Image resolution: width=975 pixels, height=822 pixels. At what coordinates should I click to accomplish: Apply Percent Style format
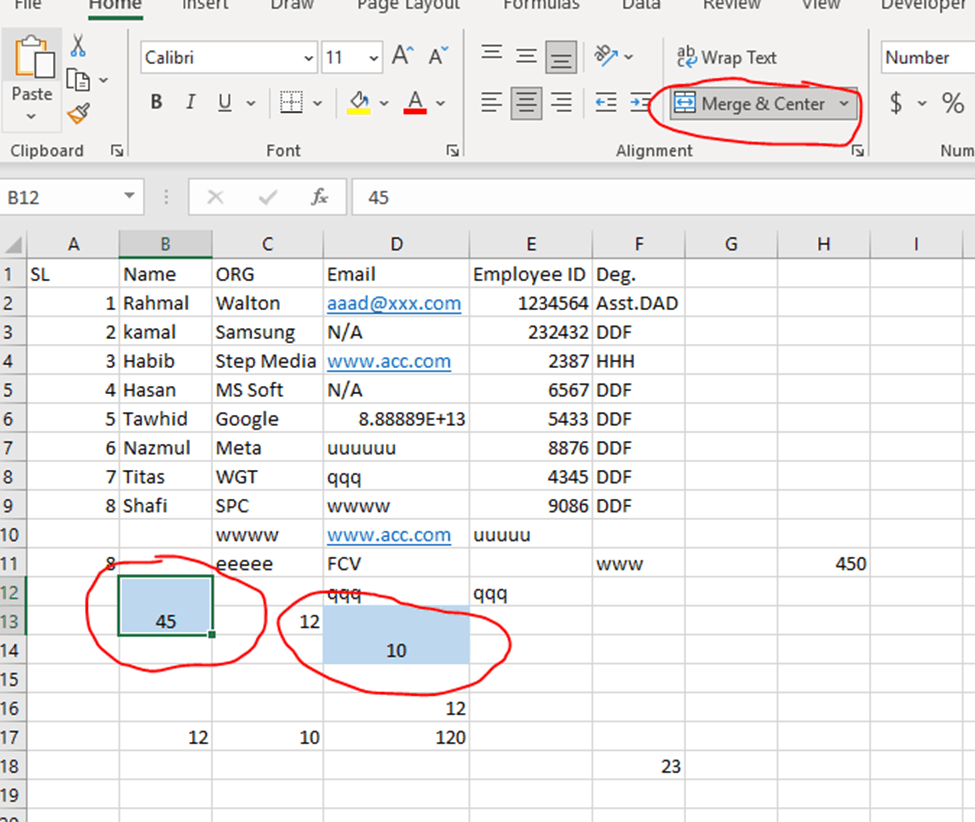point(953,103)
